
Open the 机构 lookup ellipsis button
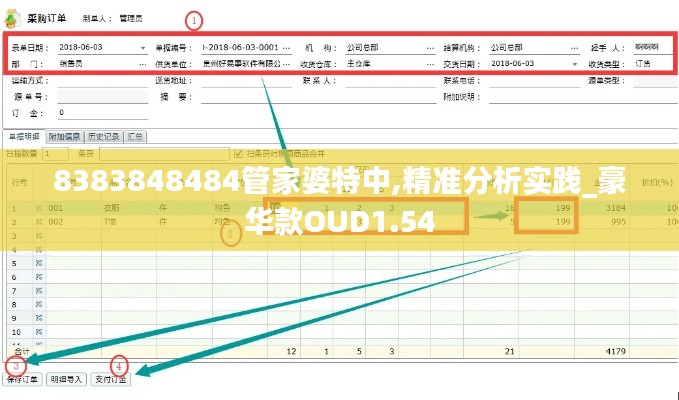pyautogui.click(x=430, y=48)
